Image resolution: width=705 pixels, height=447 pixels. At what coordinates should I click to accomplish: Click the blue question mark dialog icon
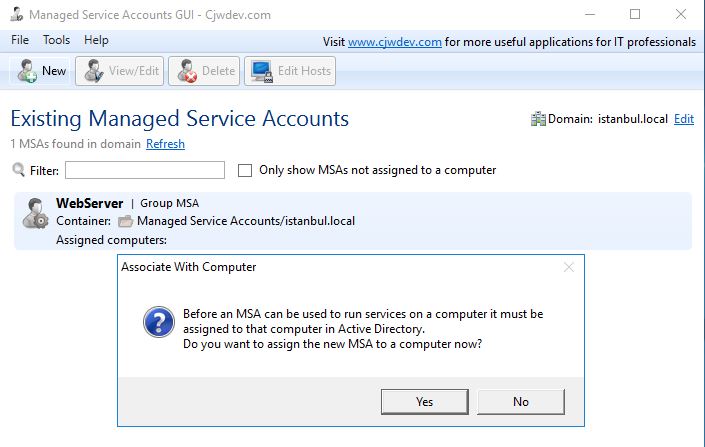tap(159, 322)
